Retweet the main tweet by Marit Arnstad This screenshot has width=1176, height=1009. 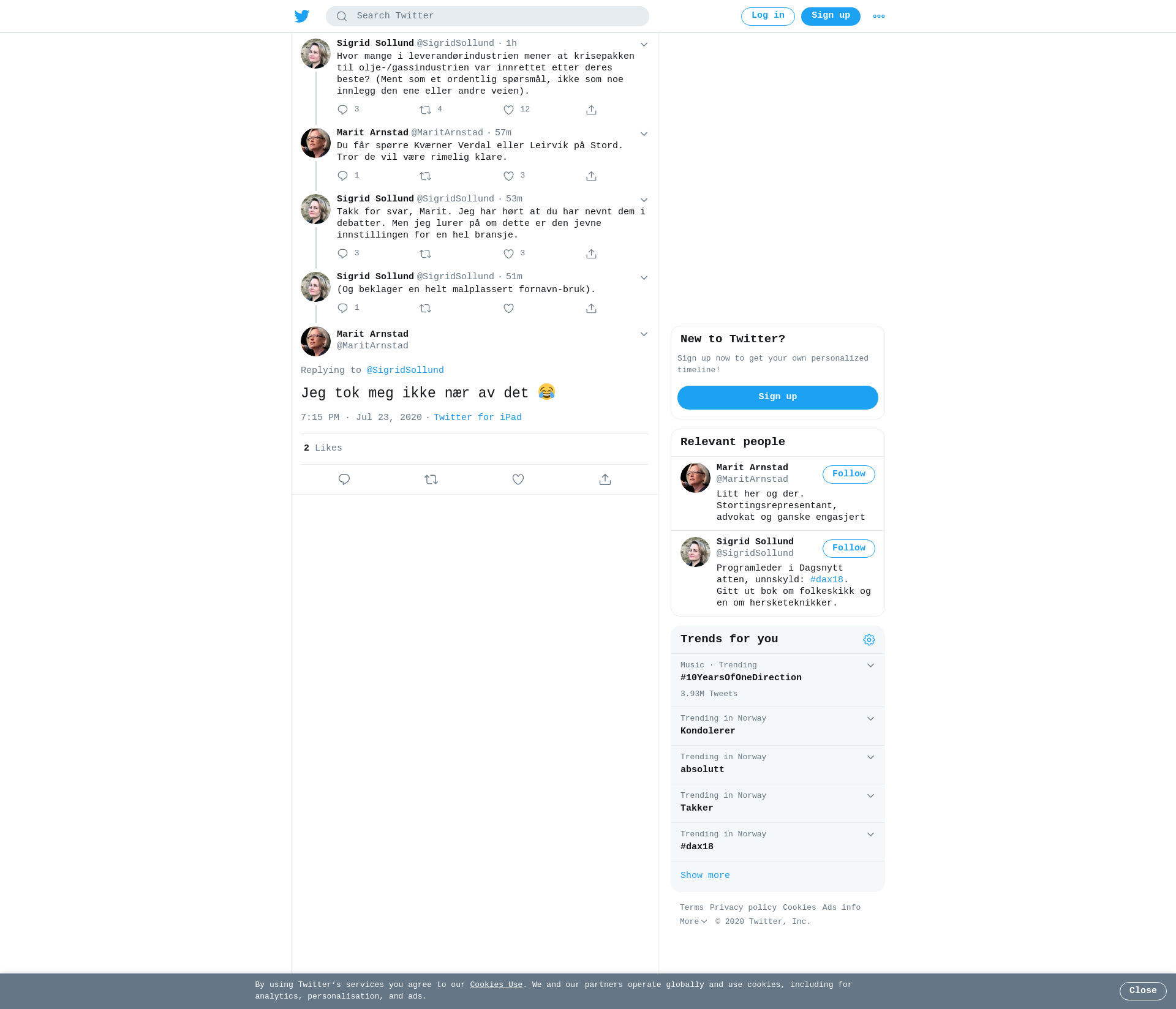[431, 479]
